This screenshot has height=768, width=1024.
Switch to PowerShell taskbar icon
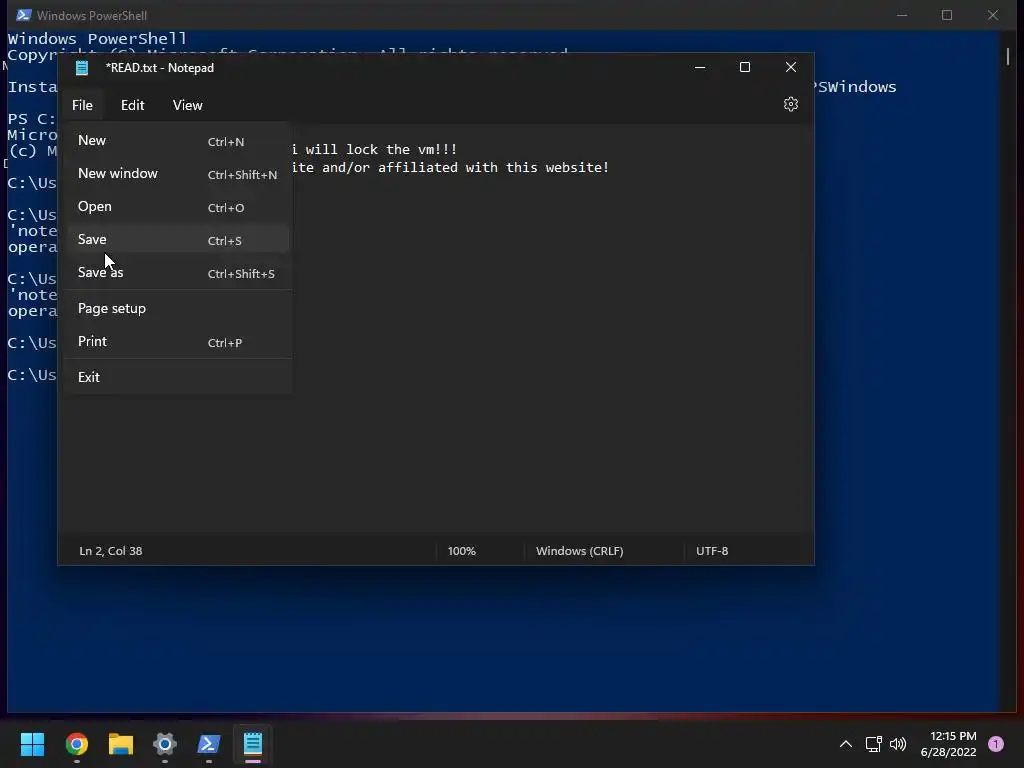[209, 744]
